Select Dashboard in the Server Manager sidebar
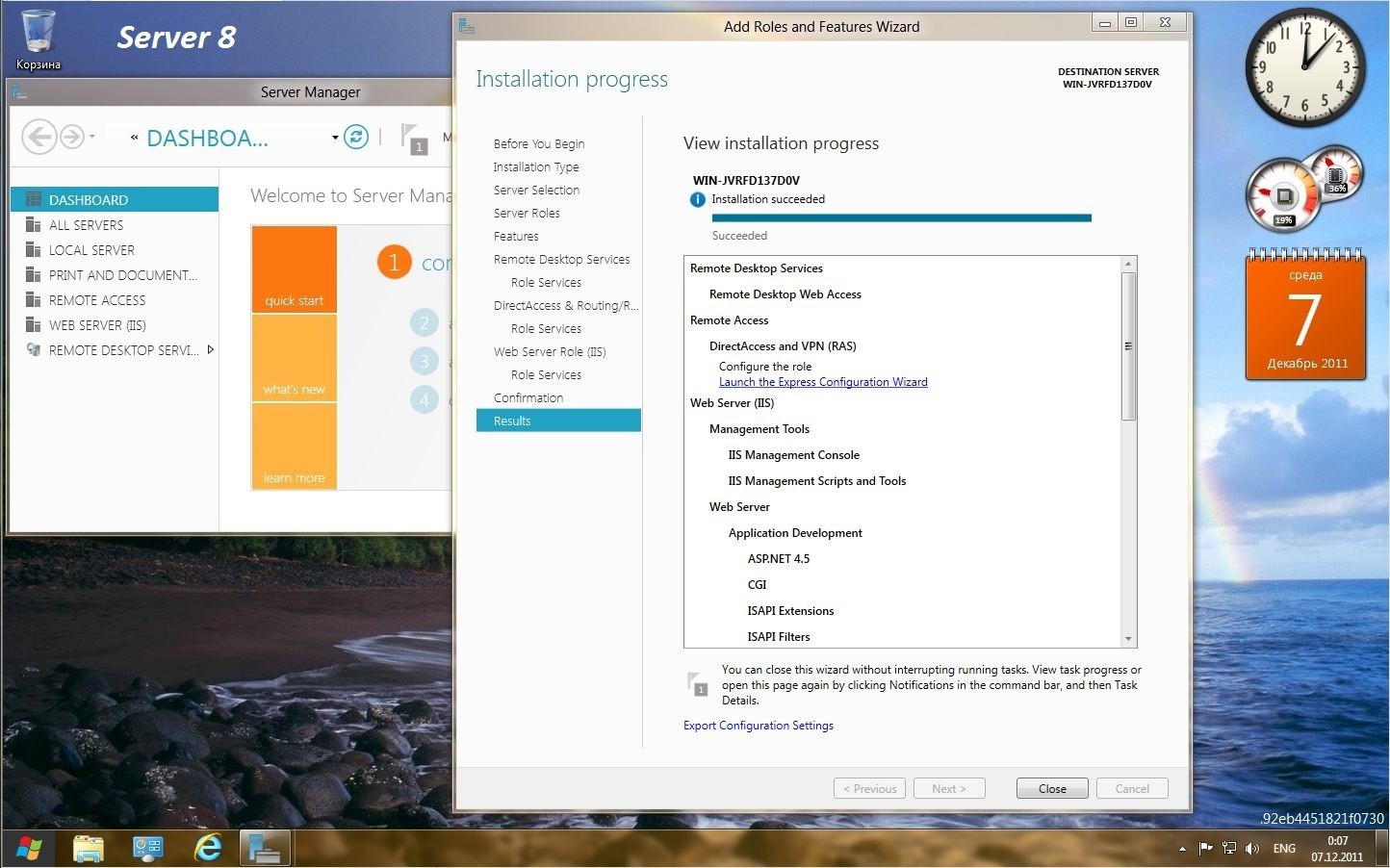 pyautogui.click(x=115, y=199)
